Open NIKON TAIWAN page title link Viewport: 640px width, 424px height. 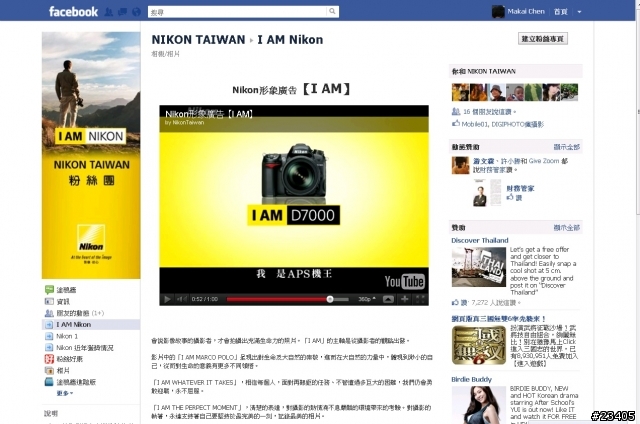(198, 40)
